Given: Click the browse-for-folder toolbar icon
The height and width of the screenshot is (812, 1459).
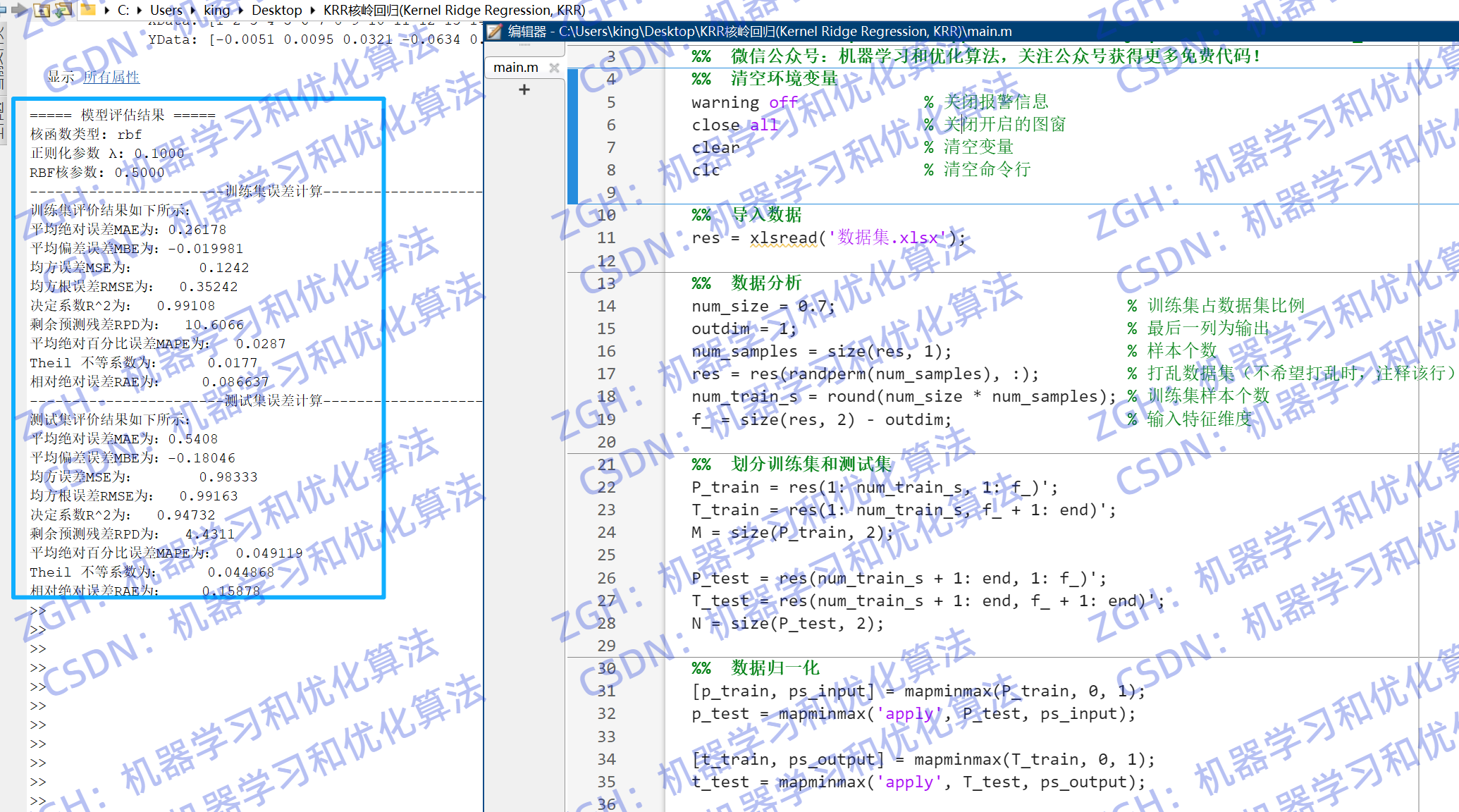Looking at the screenshot, I should 63,10.
